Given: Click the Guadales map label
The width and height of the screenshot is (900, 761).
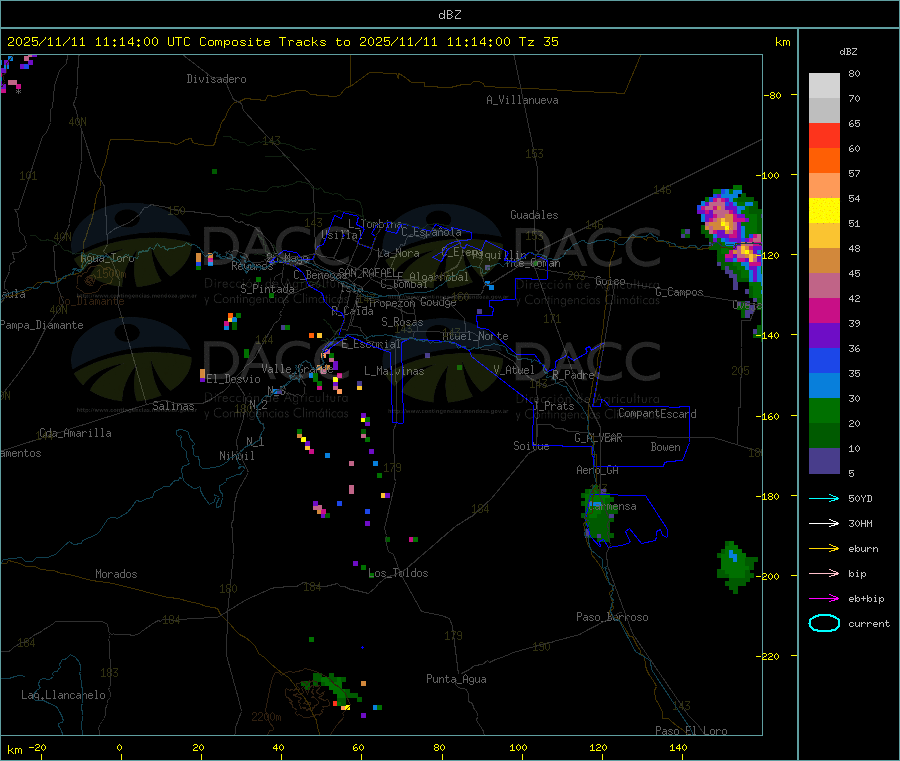Looking at the screenshot, I should coord(534,215).
